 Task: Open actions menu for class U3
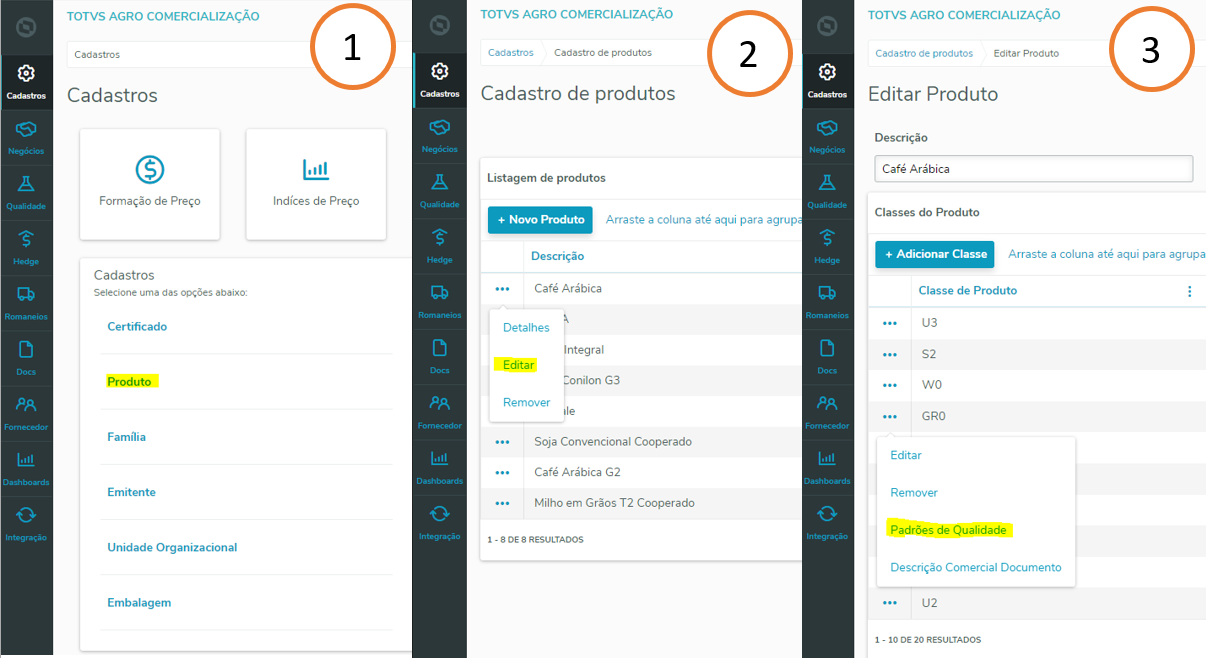[890, 323]
